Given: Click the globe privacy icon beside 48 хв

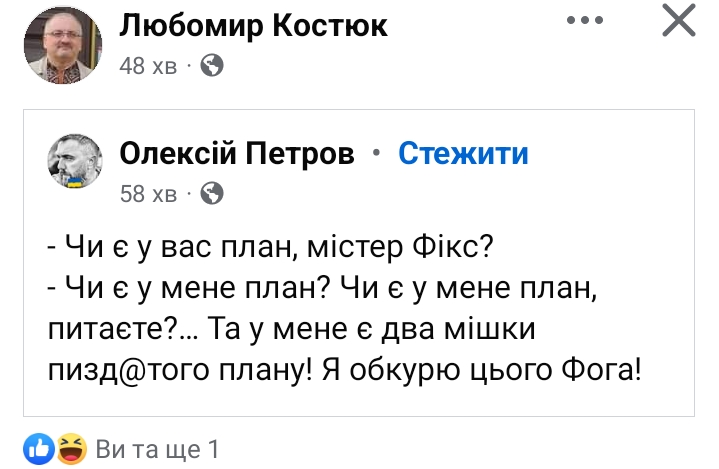Looking at the screenshot, I should coord(212,66).
